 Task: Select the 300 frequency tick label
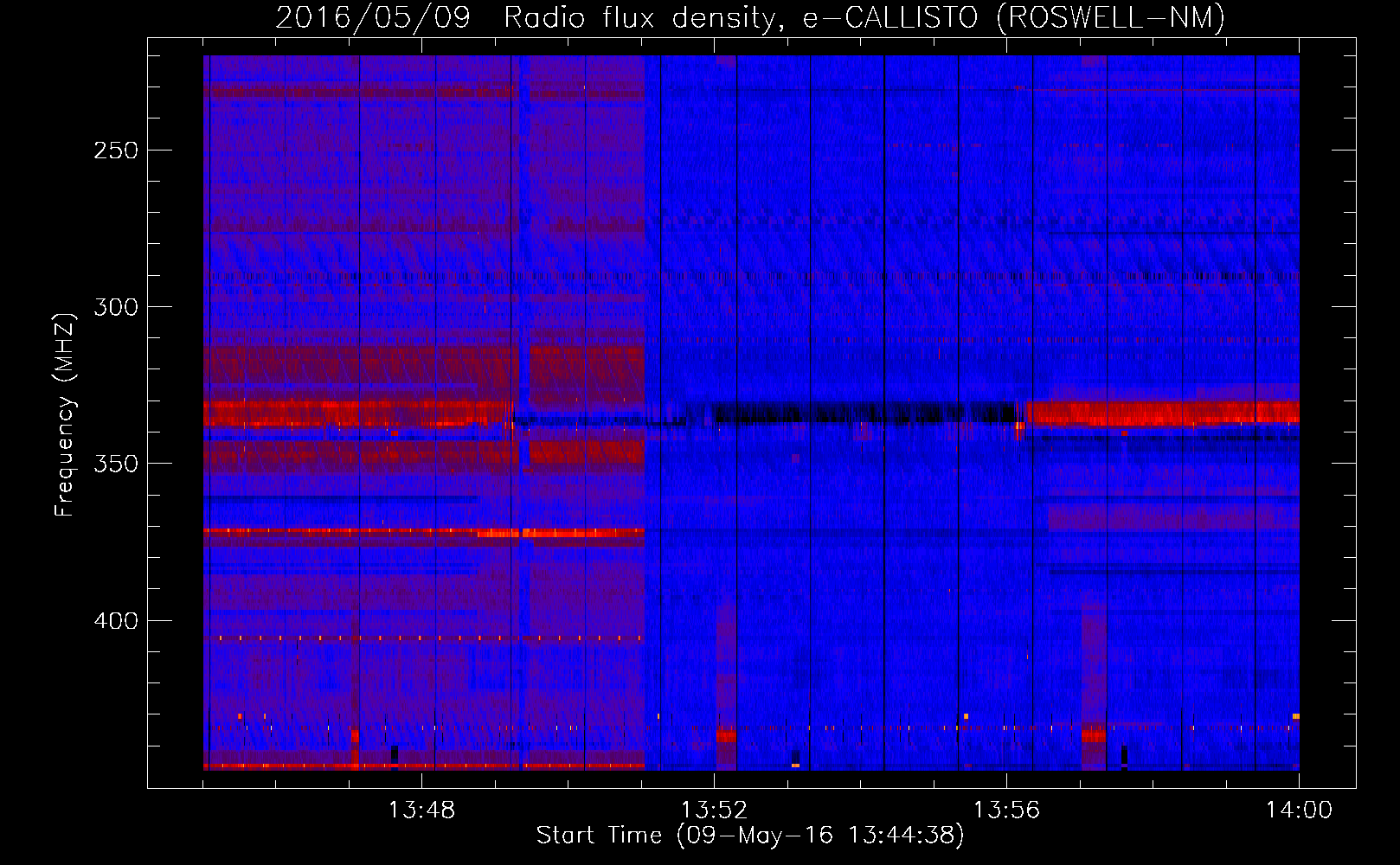click(x=116, y=307)
